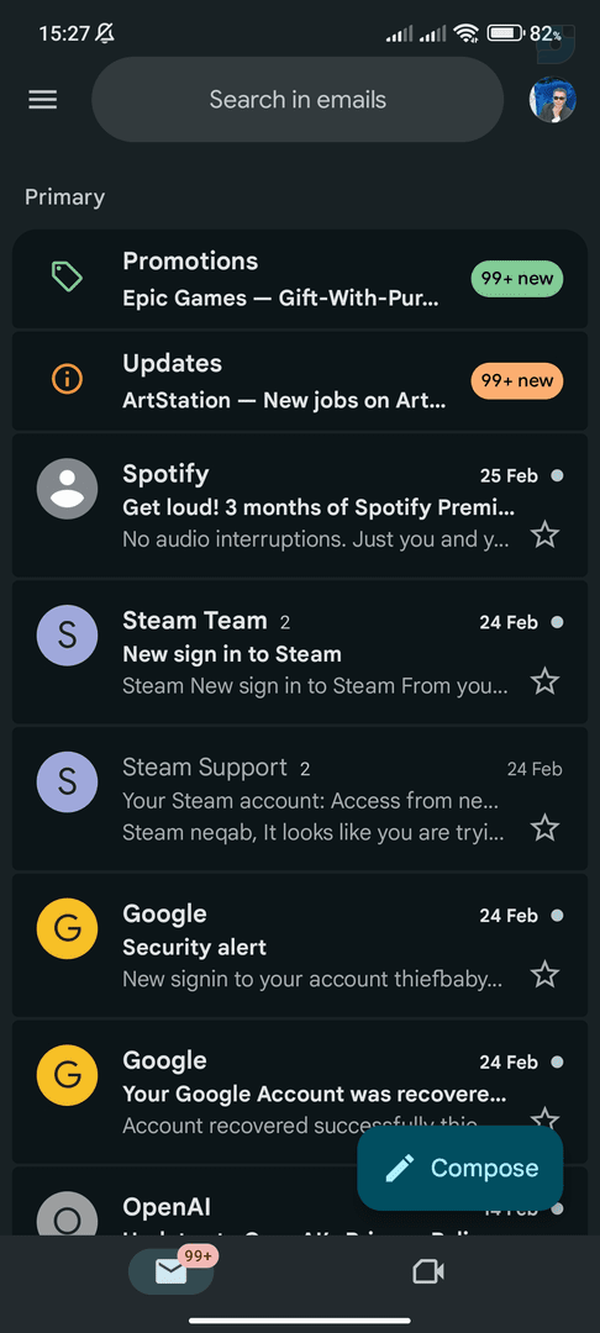Star the Steam Team email
The width and height of the screenshot is (600, 1333).
pos(544,682)
